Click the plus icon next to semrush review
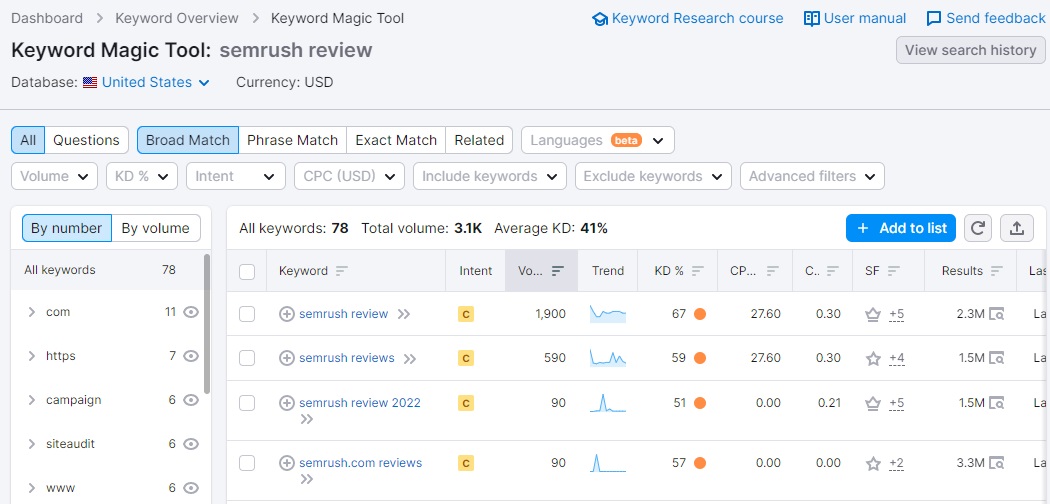The width and height of the screenshot is (1050, 504). tap(287, 314)
